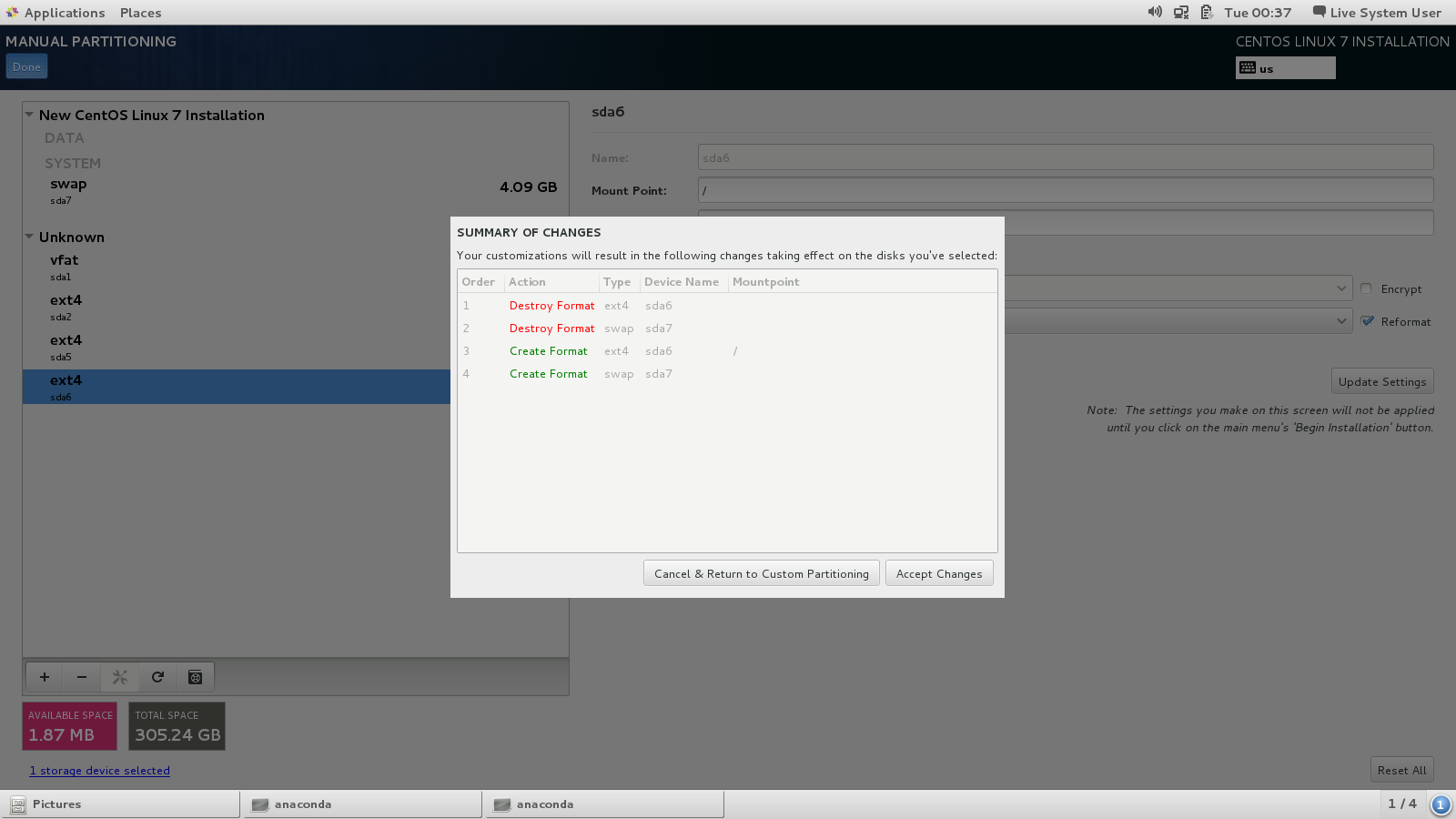Click the Done button
The height and width of the screenshot is (819, 1456).
26,66
